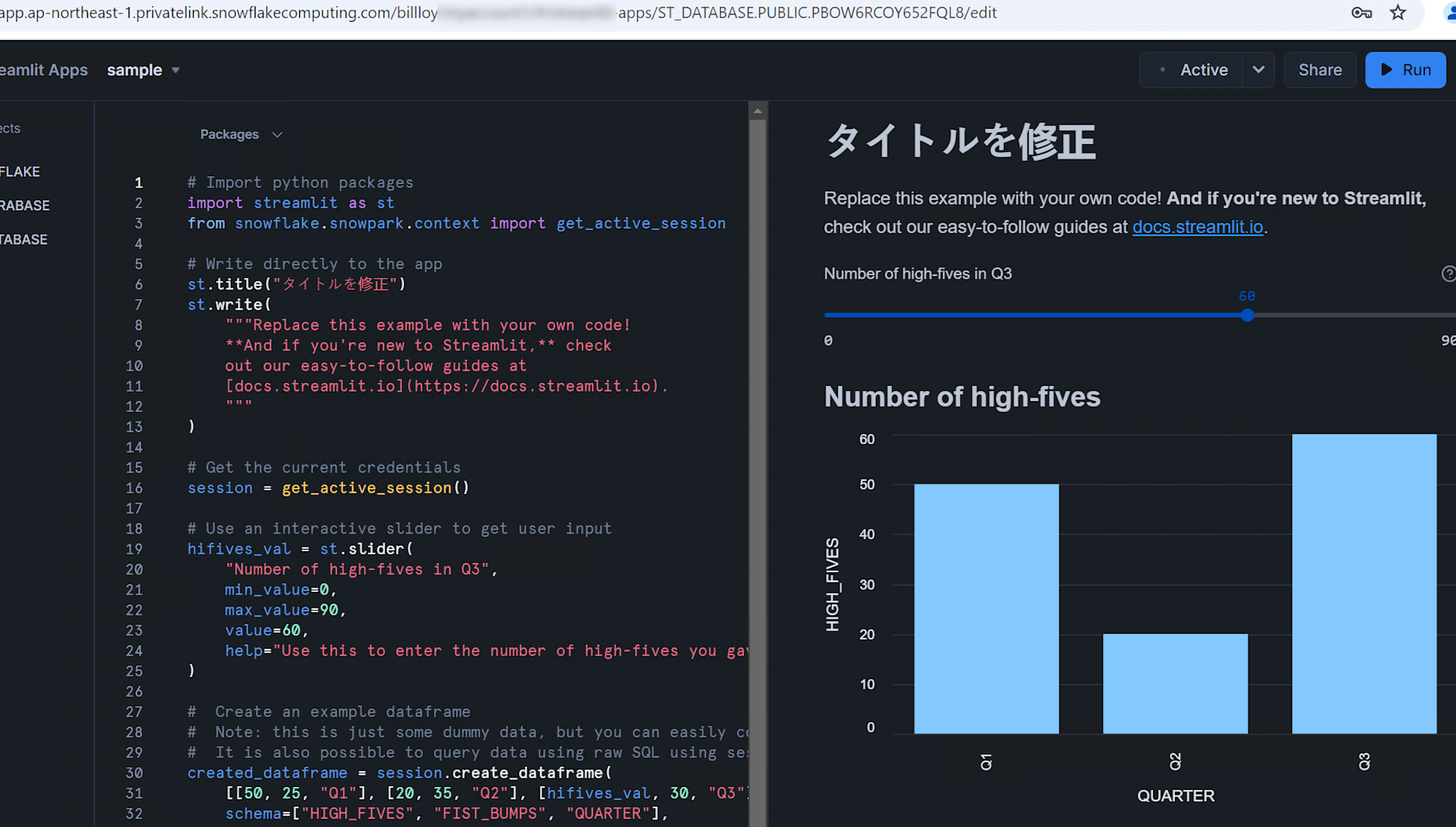Viewport: 1456px width, 827px height.
Task: Click the get_active_session() code line
Action: point(328,488)
